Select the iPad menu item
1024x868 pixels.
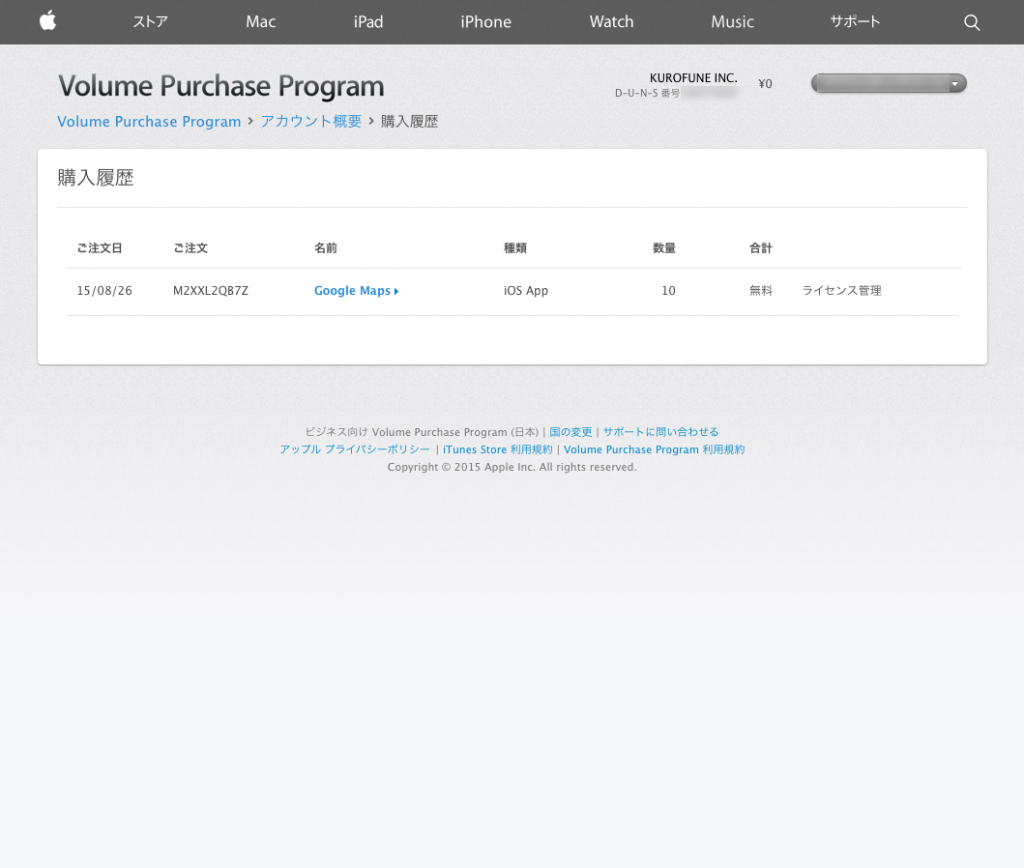(x=367, y=21)
